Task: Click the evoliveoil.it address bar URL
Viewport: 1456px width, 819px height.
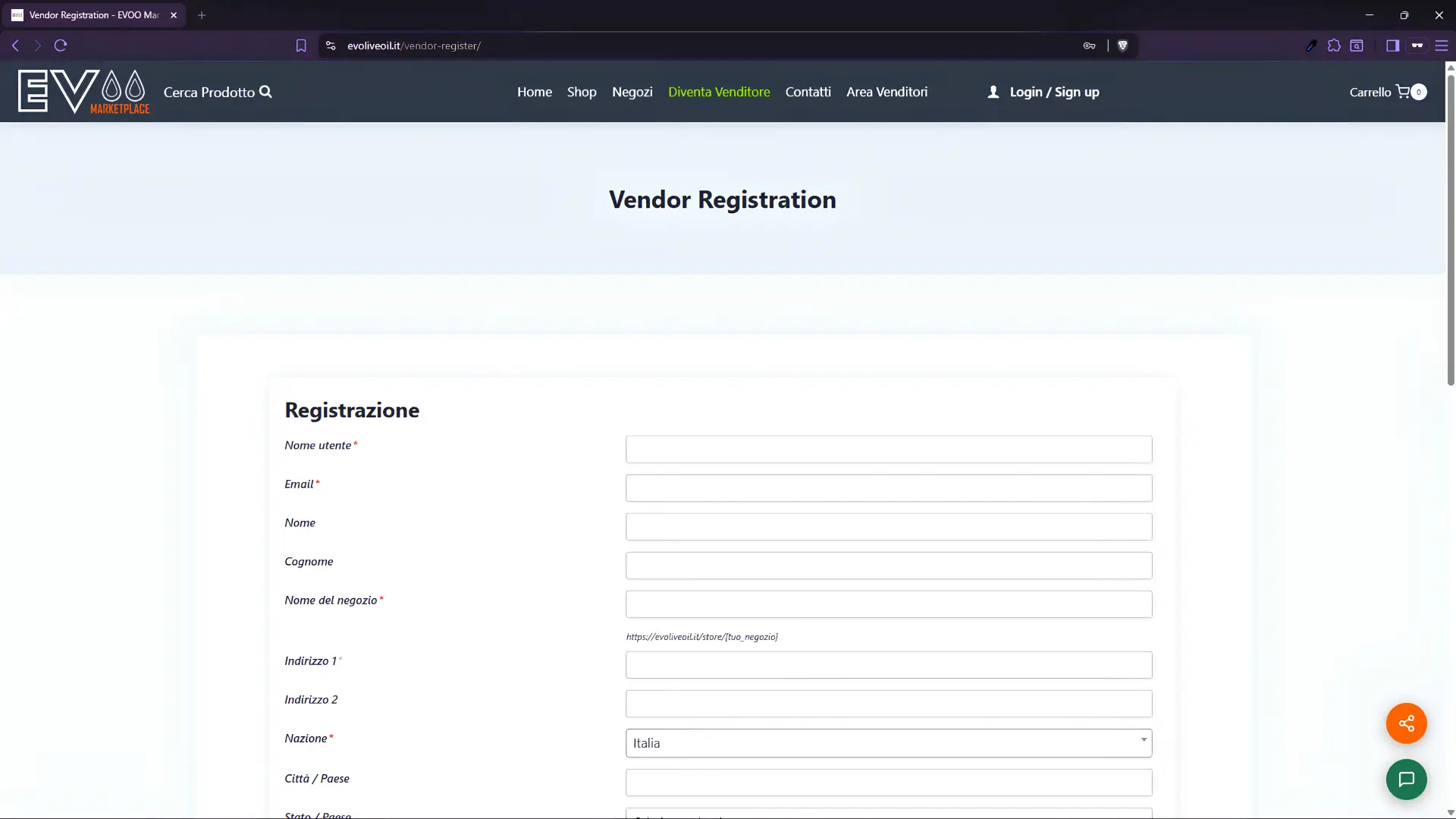Action: (x=414, y=45)
